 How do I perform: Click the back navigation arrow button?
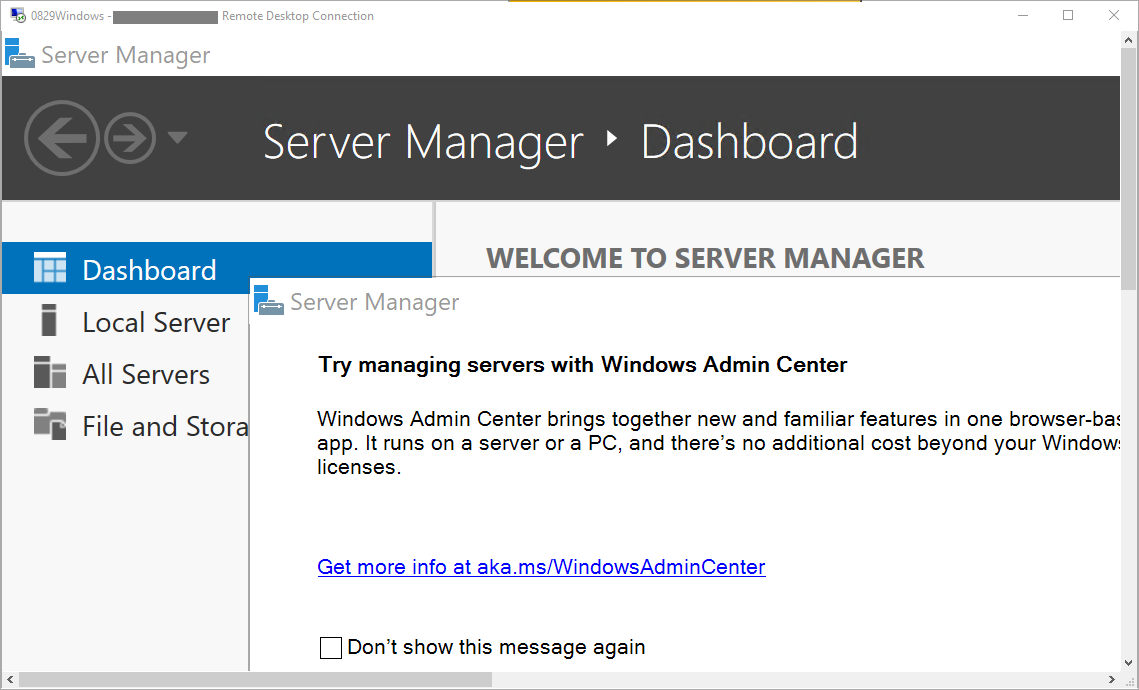62,138
